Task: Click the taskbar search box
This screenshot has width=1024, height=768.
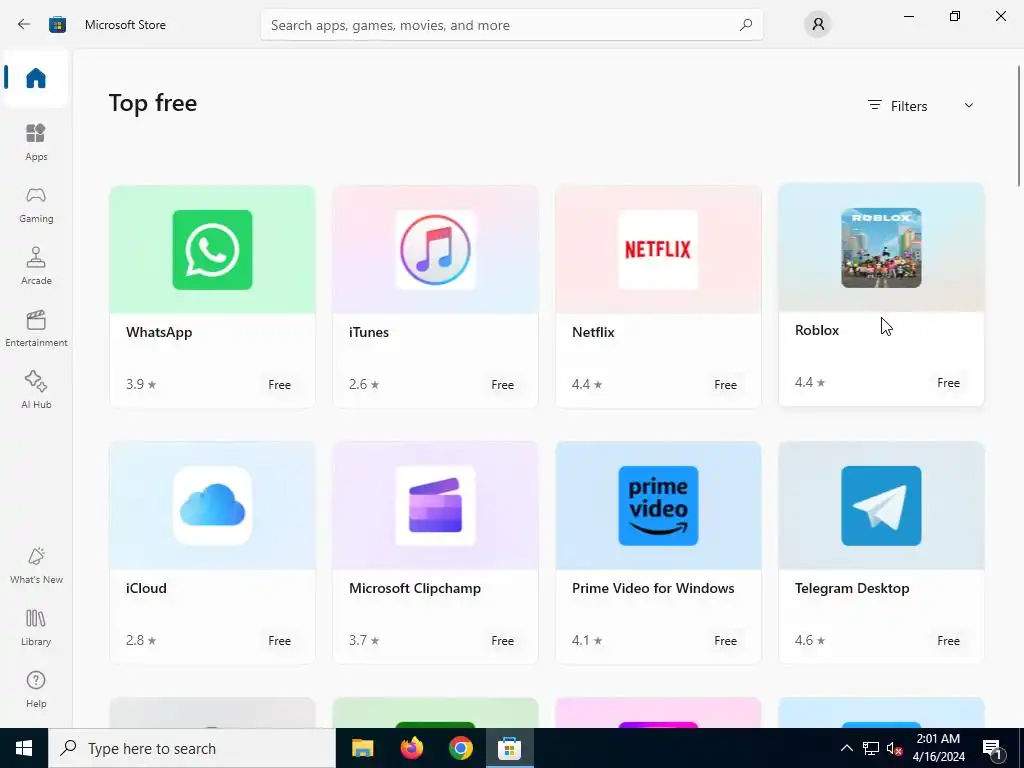Action: click(191, 748)
